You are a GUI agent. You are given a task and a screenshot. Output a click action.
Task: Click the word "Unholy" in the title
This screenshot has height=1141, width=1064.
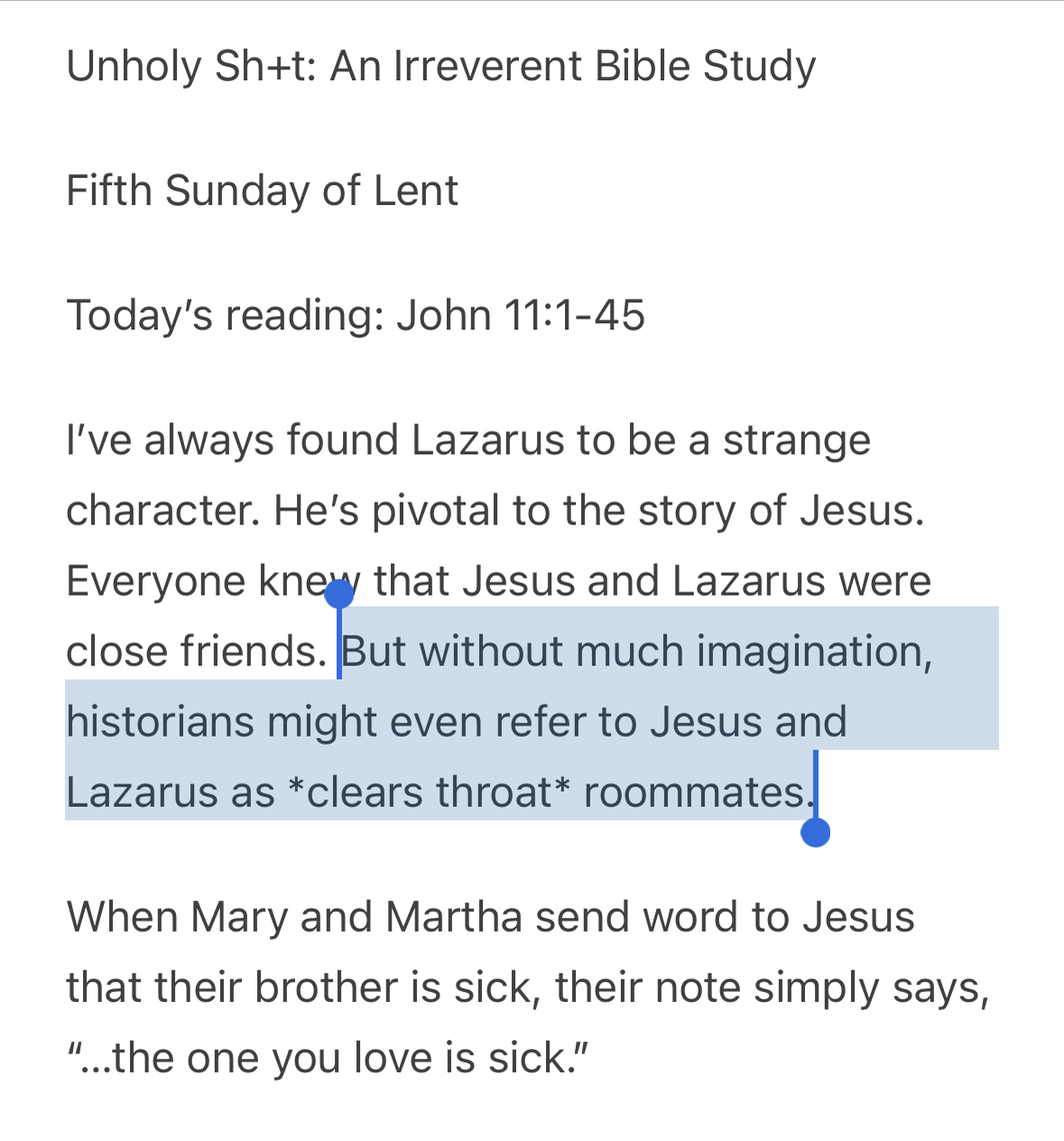[x=134, y=67]
